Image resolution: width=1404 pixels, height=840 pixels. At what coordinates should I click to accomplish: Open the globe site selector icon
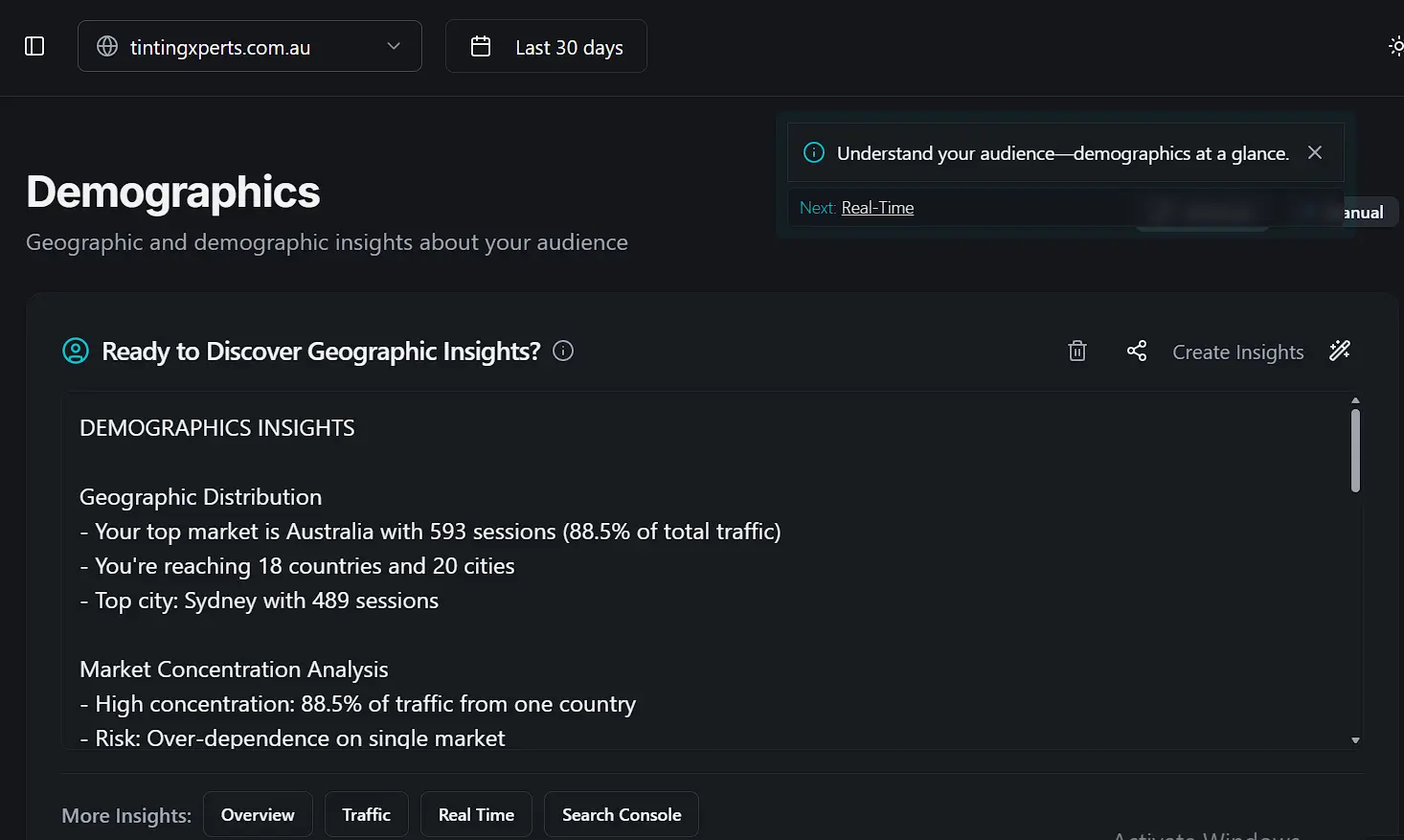(x=109, y=46)
